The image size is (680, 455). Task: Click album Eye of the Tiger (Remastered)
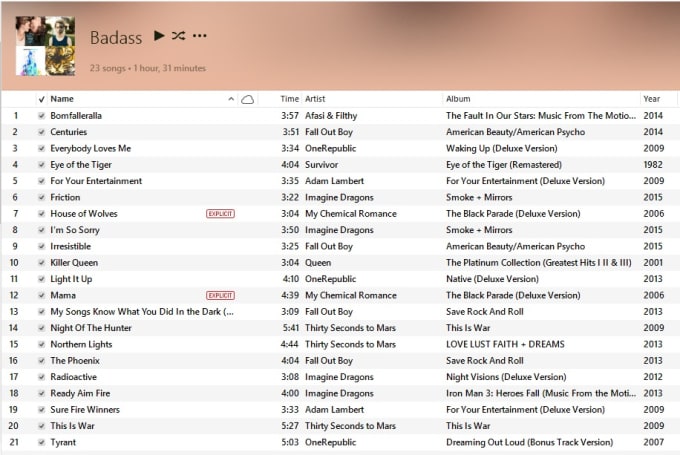(x=504, y=165)
